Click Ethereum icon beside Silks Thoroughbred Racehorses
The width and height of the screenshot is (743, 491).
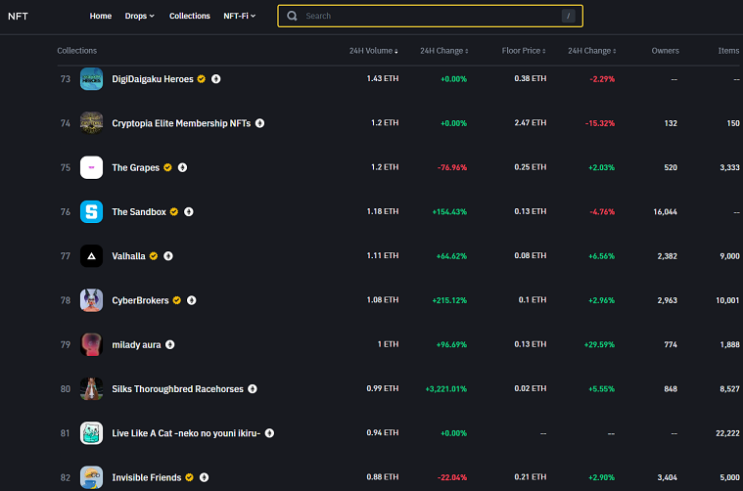pos(252,389)
